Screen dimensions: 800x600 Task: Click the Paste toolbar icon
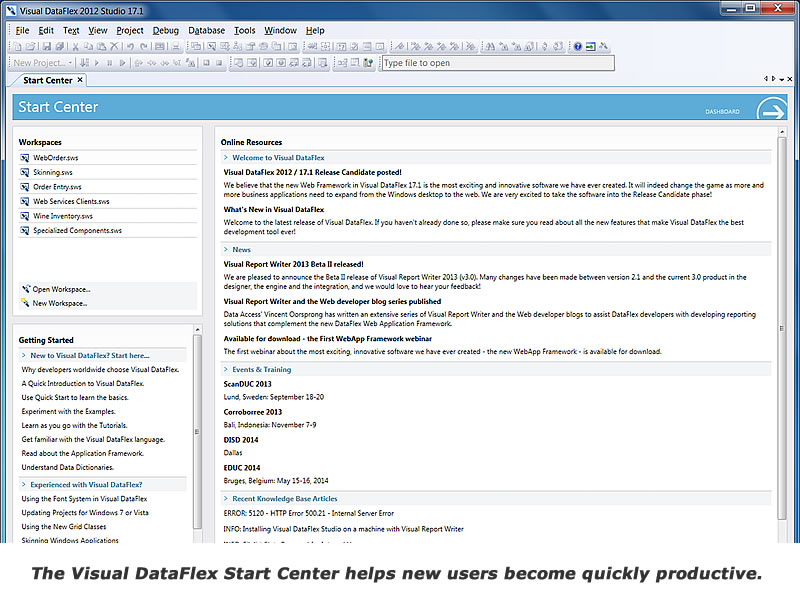point(102,46)
